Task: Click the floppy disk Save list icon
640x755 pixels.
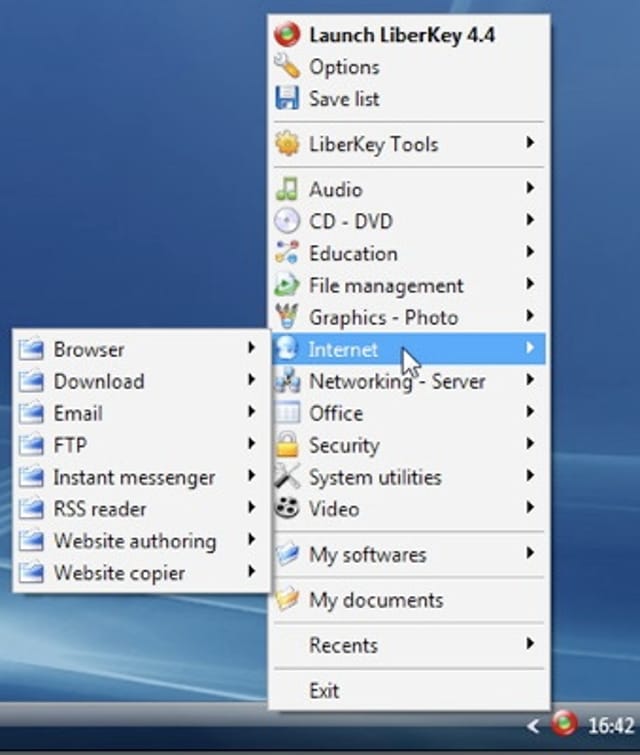Action: pos(287,98)
